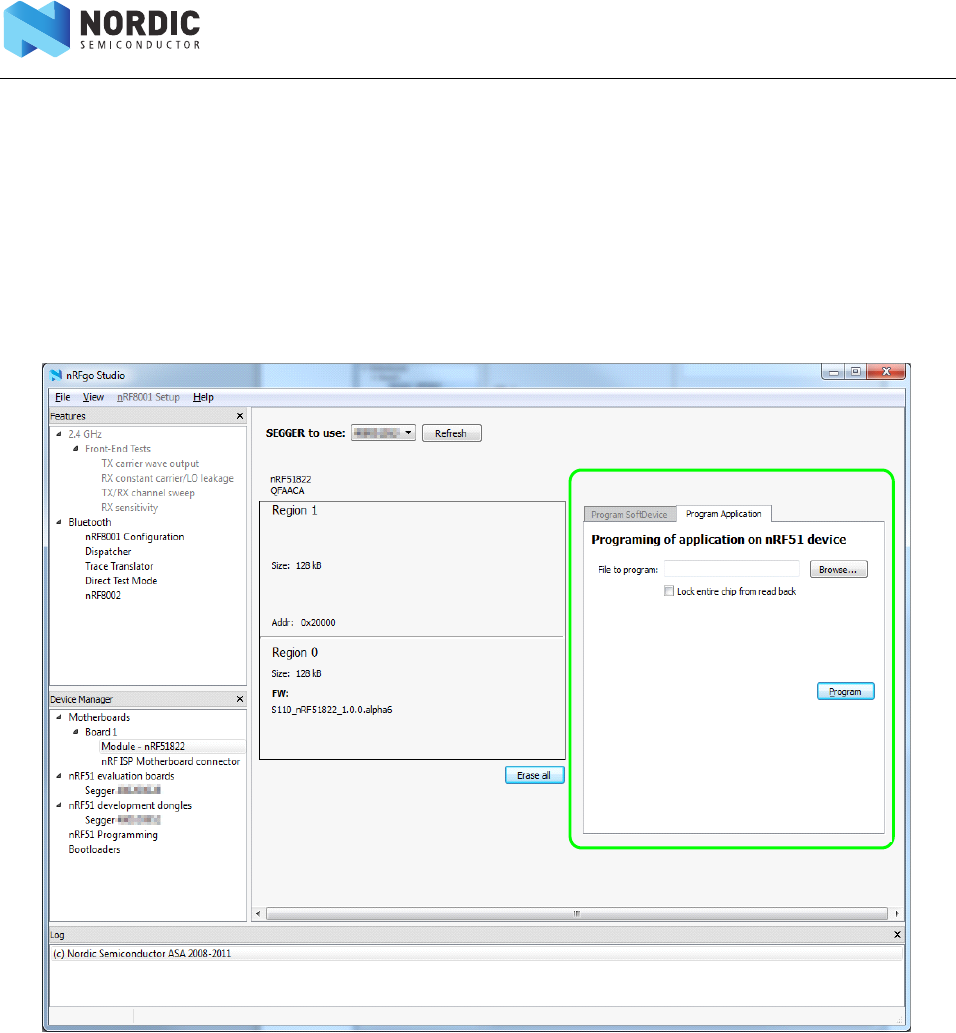Open the Help menu

click(203, 397)
